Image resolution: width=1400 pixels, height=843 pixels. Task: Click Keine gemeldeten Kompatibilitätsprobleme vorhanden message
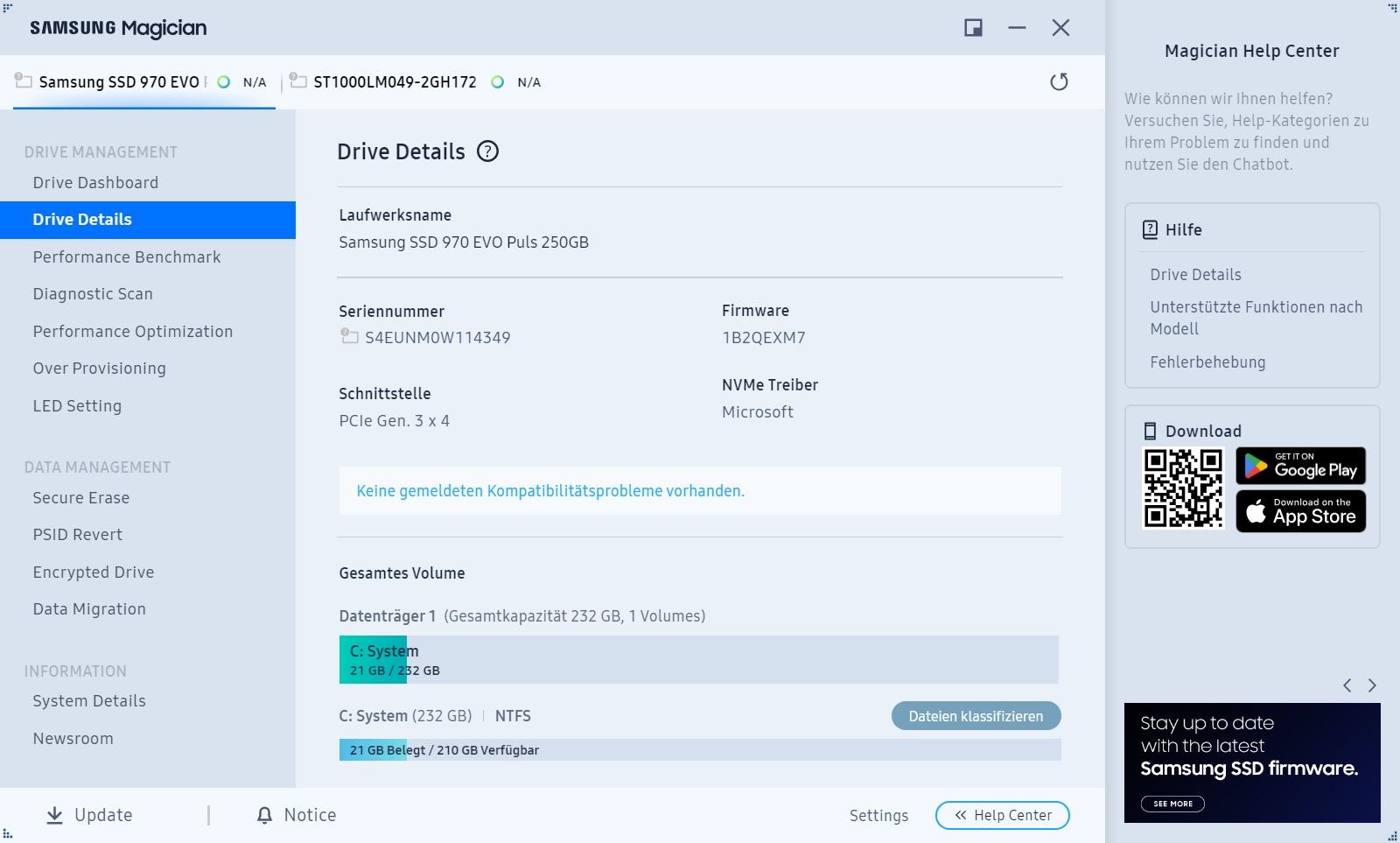pyautogui.click(x=550, y=491)
